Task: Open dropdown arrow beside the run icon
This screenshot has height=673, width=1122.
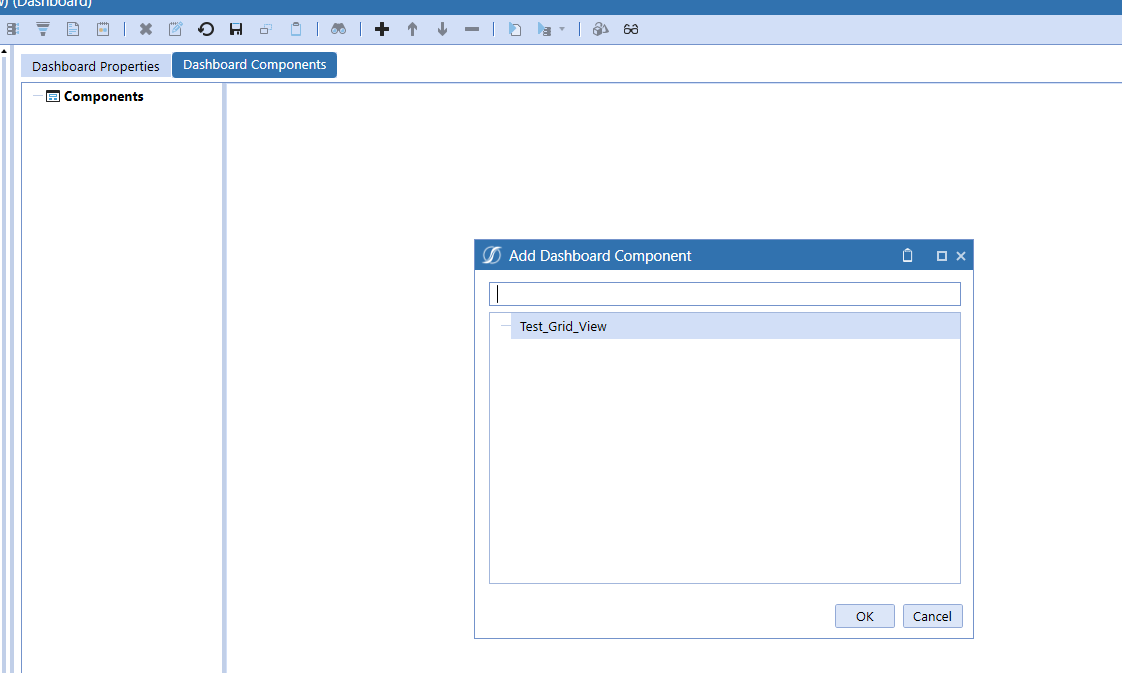Action: pos(562,29)
